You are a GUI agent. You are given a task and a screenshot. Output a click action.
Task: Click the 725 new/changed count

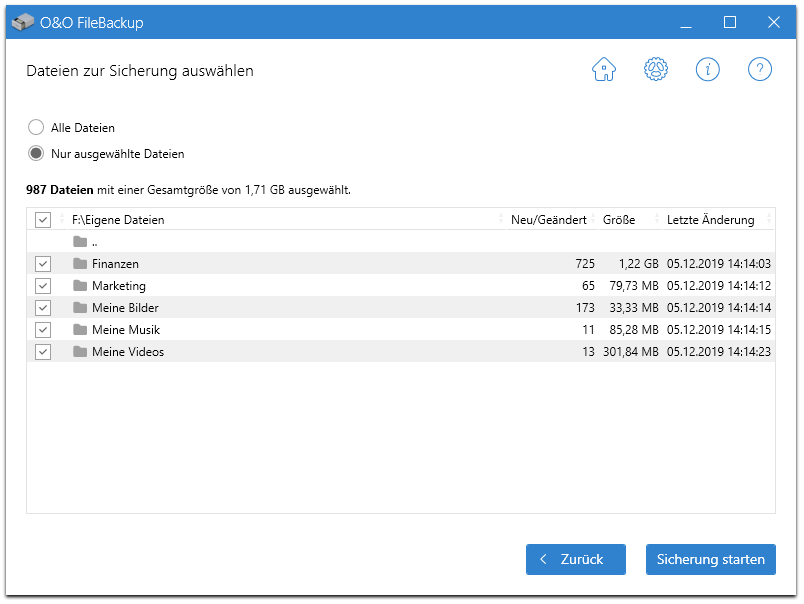[585, 264]
